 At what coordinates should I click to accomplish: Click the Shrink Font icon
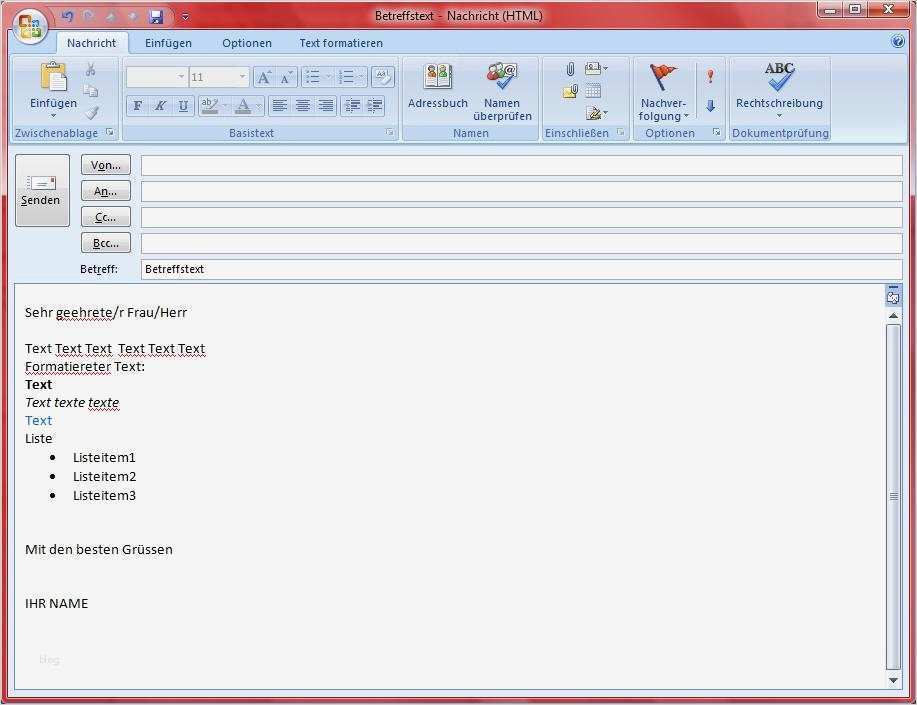(286, 77)
